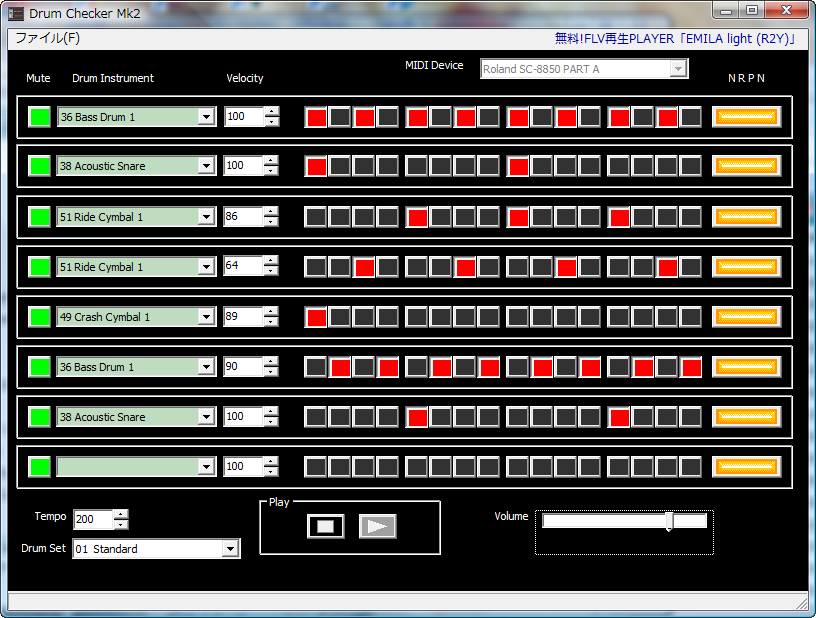Mute the 49 Crash Cymbal 1 row

tap(40, 317)
